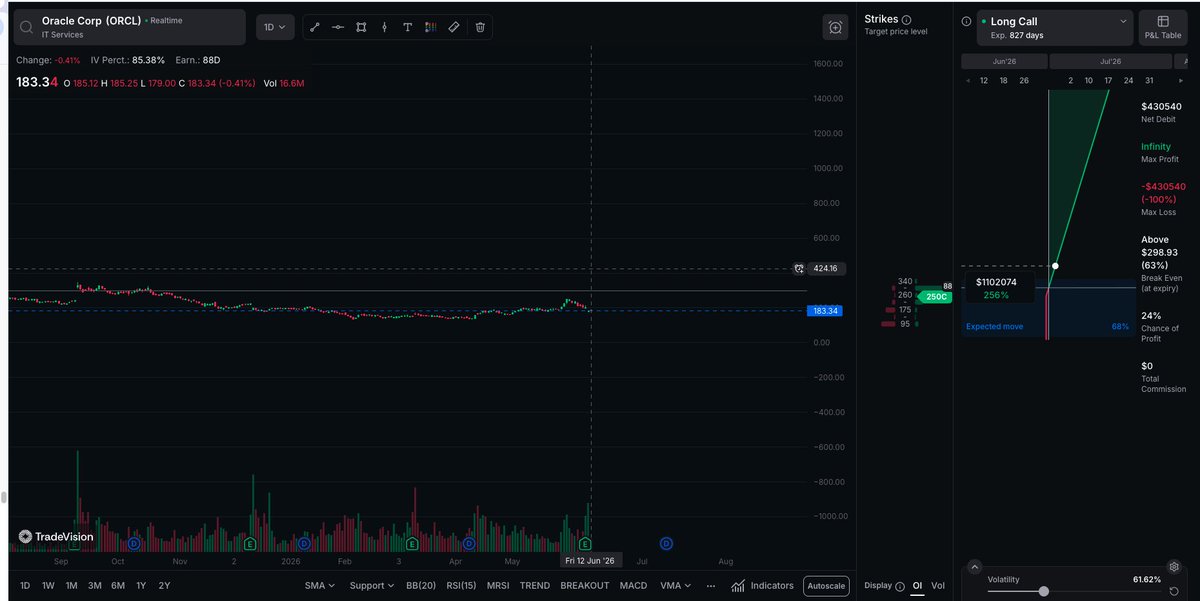Viewport: 1200px width, 601px height.
Task: Toggle Autoscale on the chart
Action: coord(826,586)
